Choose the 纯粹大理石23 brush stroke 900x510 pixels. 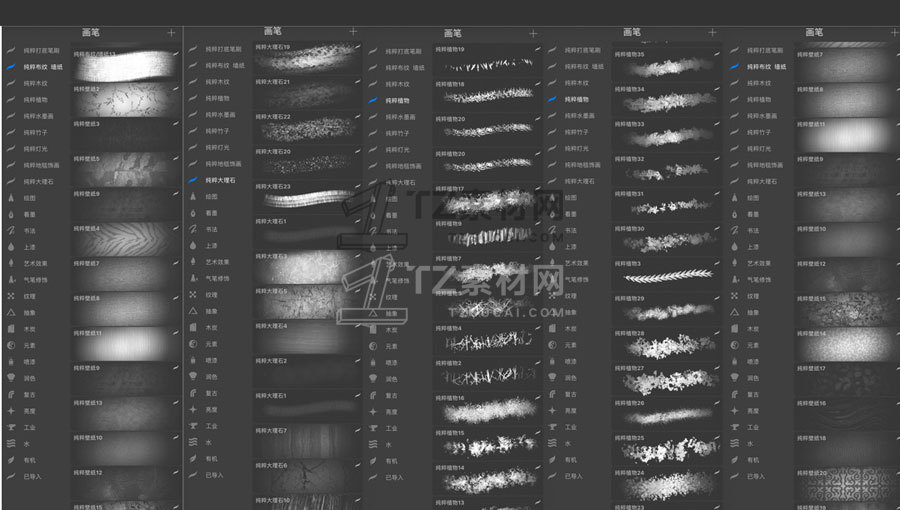[308, 198]
